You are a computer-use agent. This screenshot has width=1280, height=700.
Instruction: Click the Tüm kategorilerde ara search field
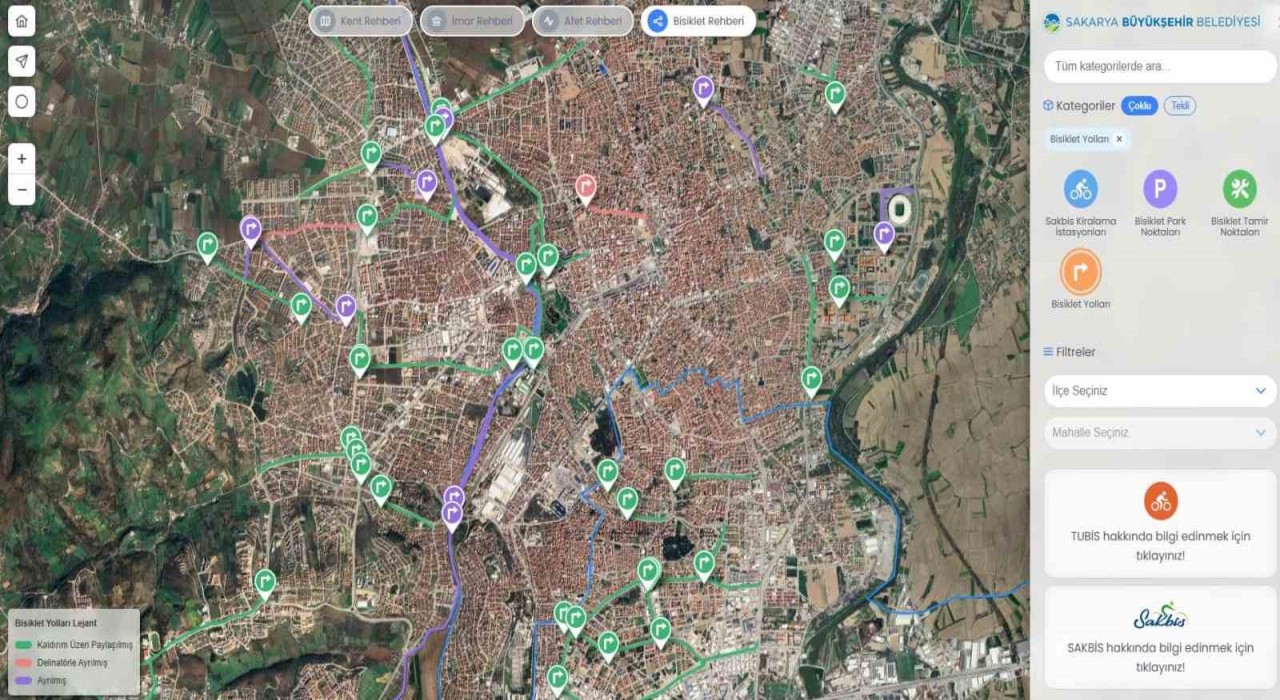pos(1160,67)
